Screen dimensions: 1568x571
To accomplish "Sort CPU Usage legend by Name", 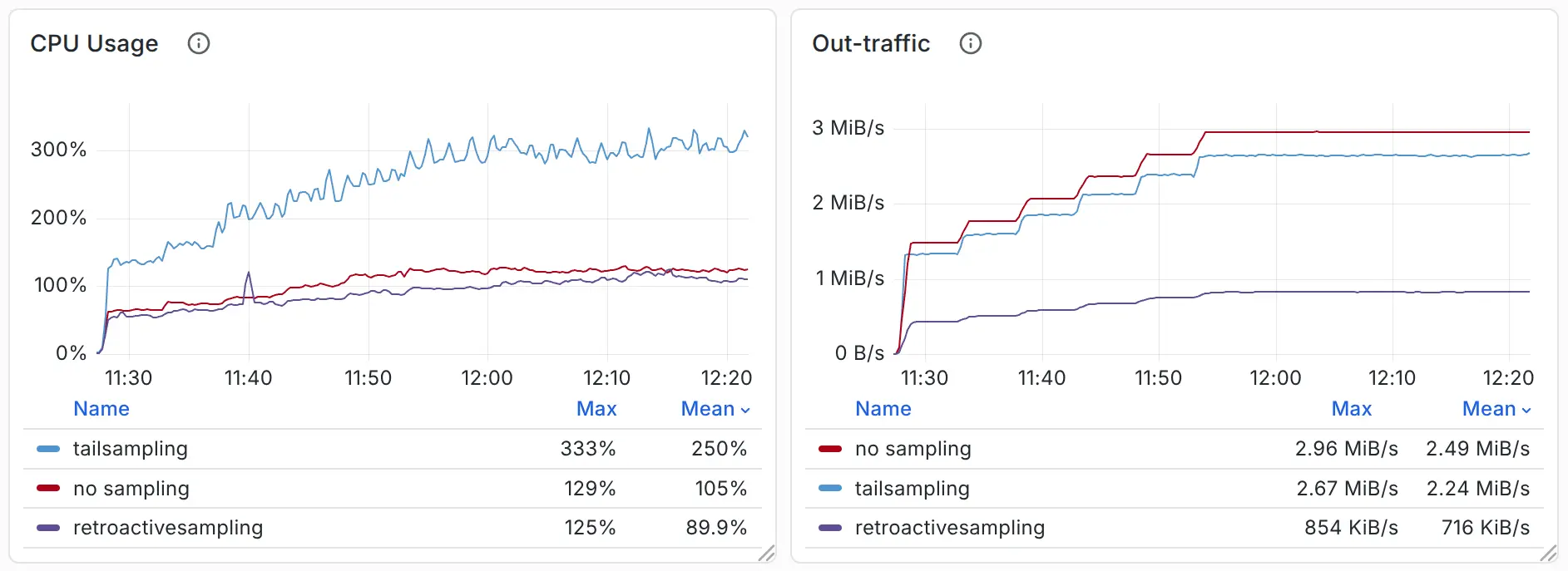I will pyautogui.click(x=101, y=409).
